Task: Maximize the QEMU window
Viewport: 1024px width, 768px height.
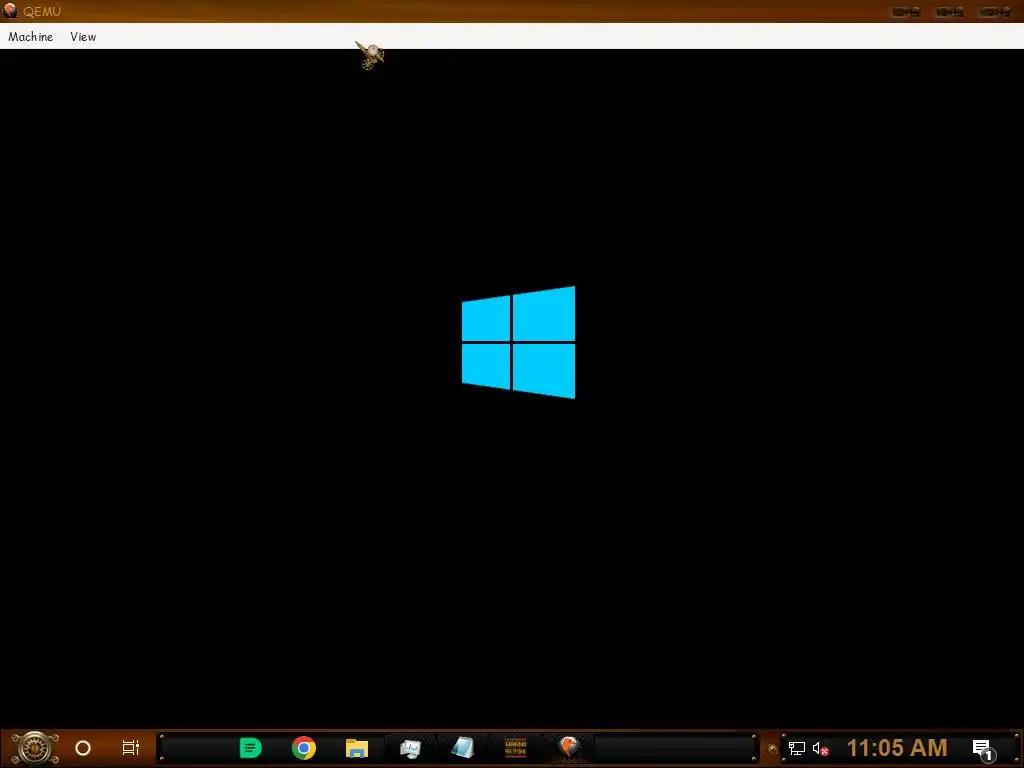Action: (x=950, y=12)
